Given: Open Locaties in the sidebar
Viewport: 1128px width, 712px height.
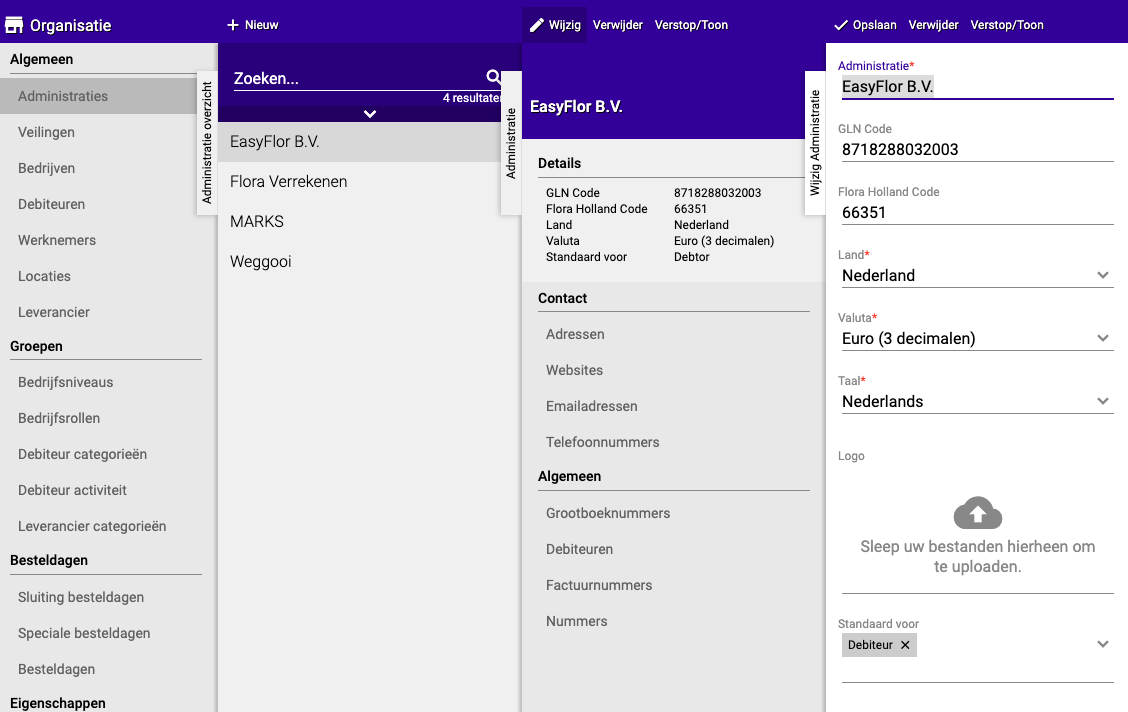Looking at the screenshot, I should [45, 276].
